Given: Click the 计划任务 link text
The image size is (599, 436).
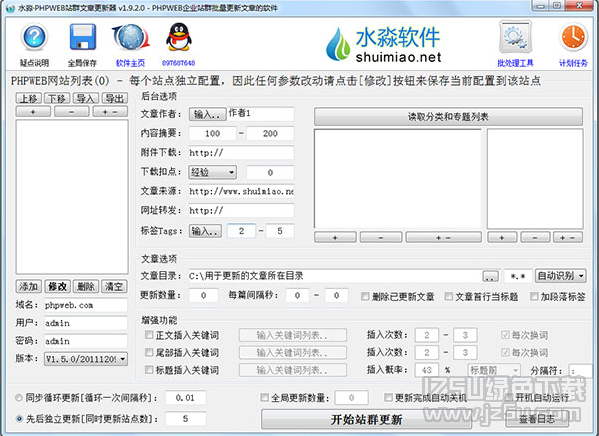Looking at the screenshot, I should tap(573, 63).
